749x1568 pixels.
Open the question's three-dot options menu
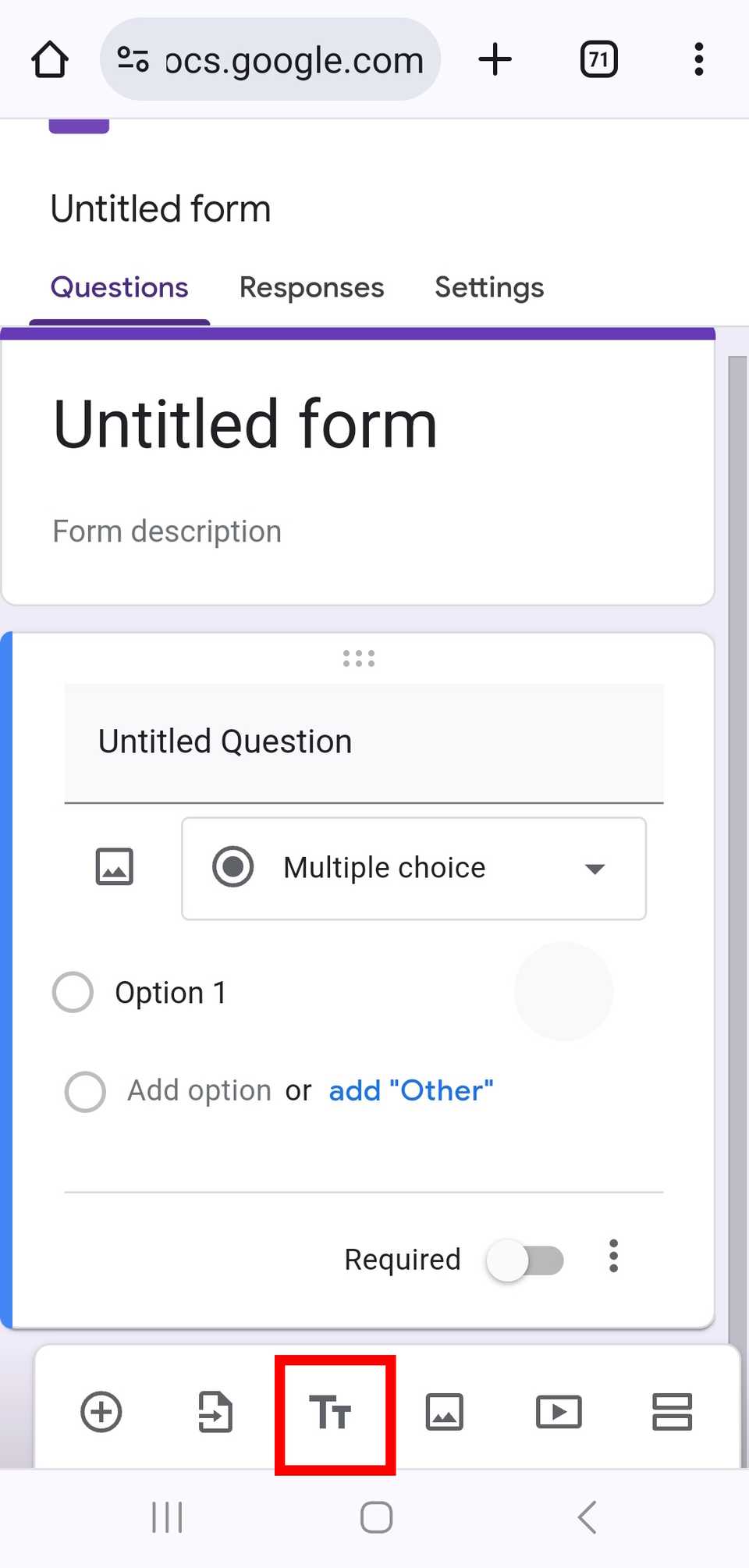613,1257
